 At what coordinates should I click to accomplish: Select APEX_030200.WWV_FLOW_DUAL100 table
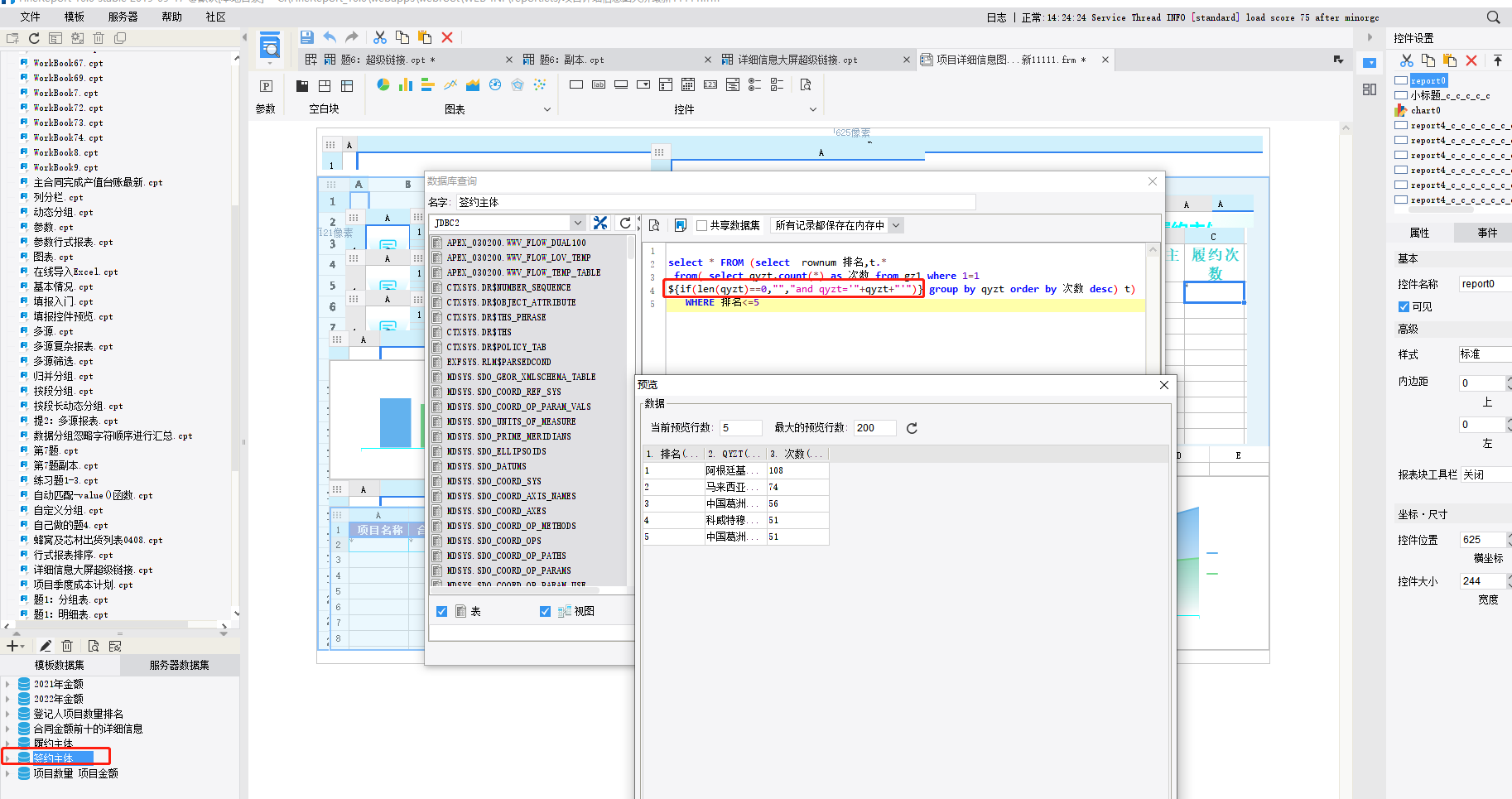[516, 243]
